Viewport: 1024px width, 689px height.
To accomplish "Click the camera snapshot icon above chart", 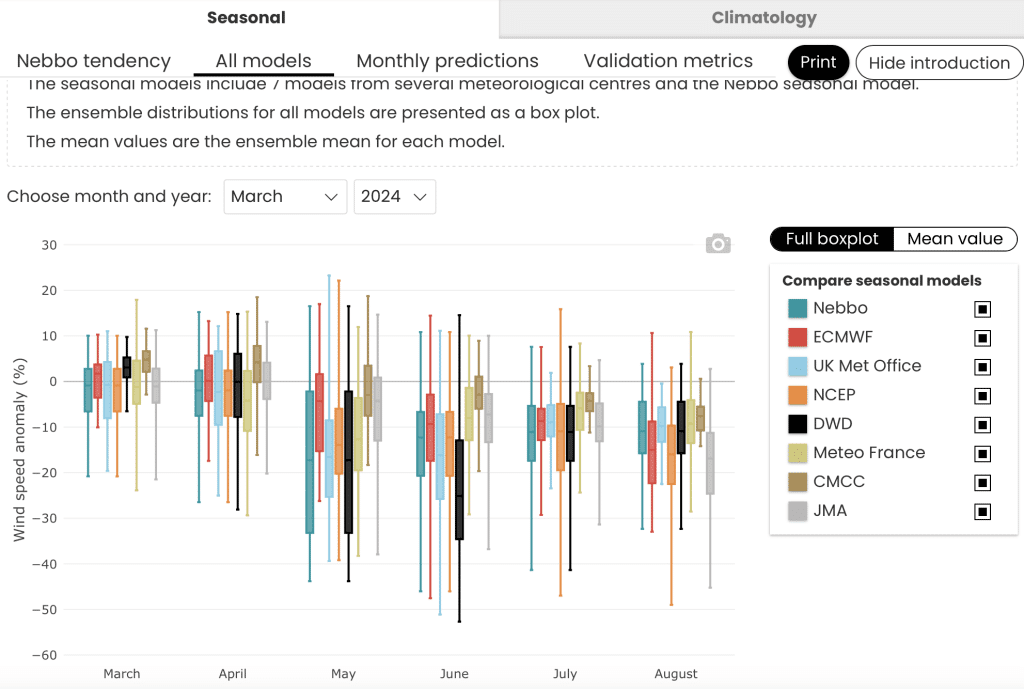I will pyautogui.click(x=718, y=244).
